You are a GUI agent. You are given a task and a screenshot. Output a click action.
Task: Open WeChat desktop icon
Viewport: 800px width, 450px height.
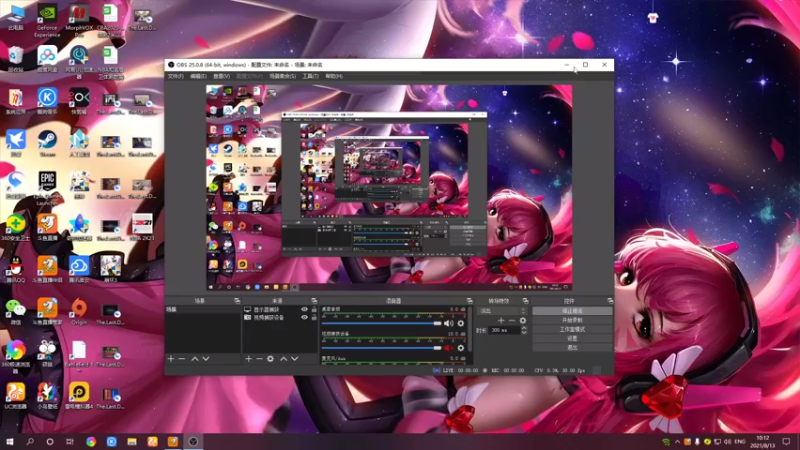coord(15,312)
